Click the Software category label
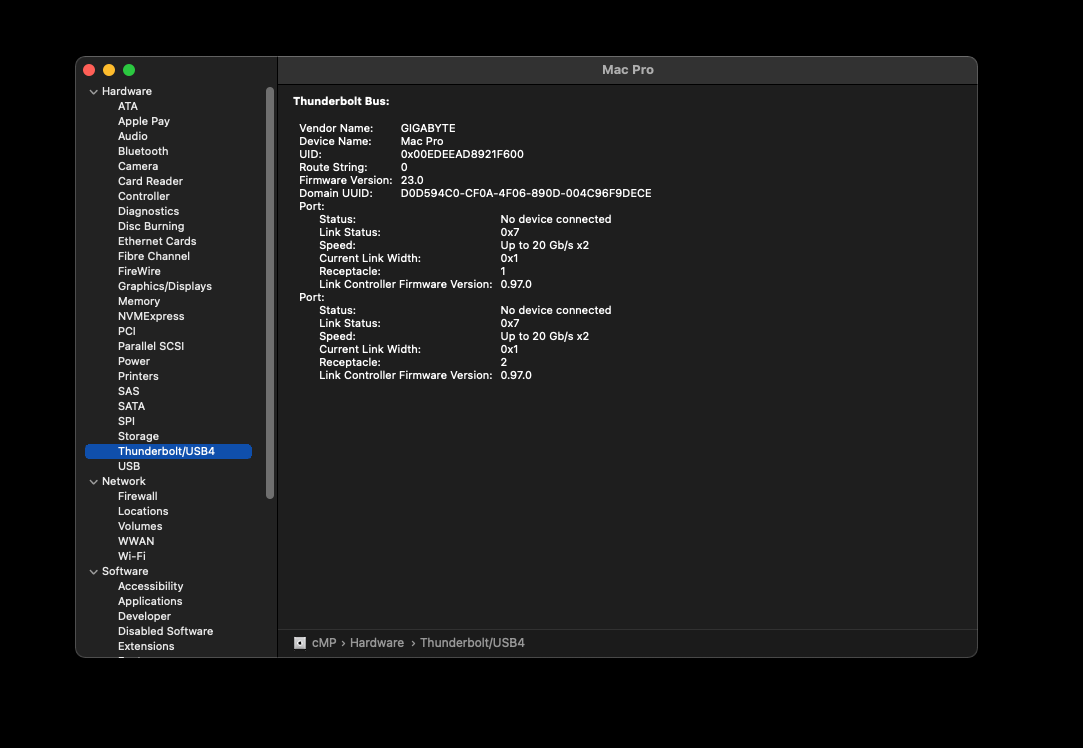The width and height of the screenshot is (1083, 748). [x=125, y=571]
